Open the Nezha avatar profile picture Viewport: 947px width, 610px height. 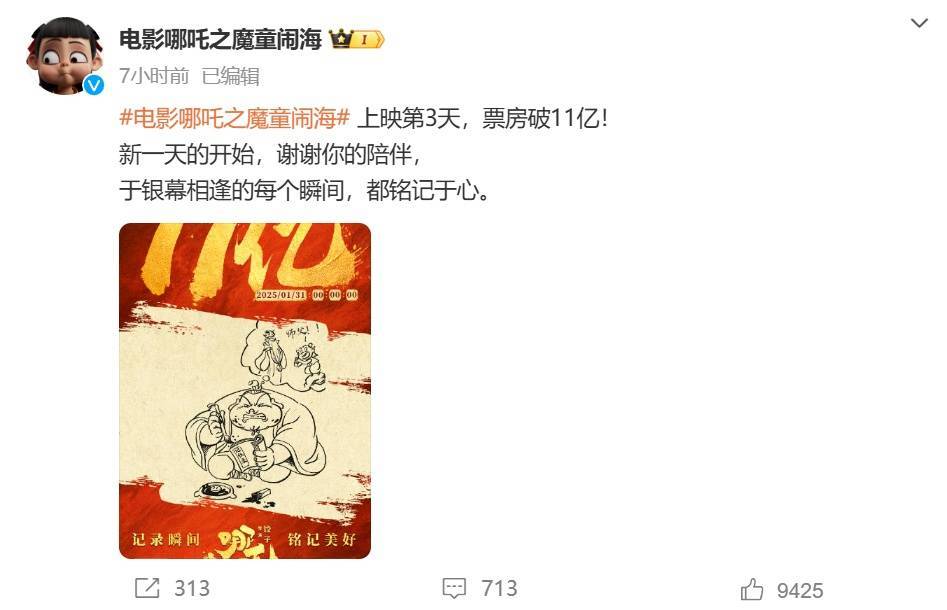(x=64, y=56)
